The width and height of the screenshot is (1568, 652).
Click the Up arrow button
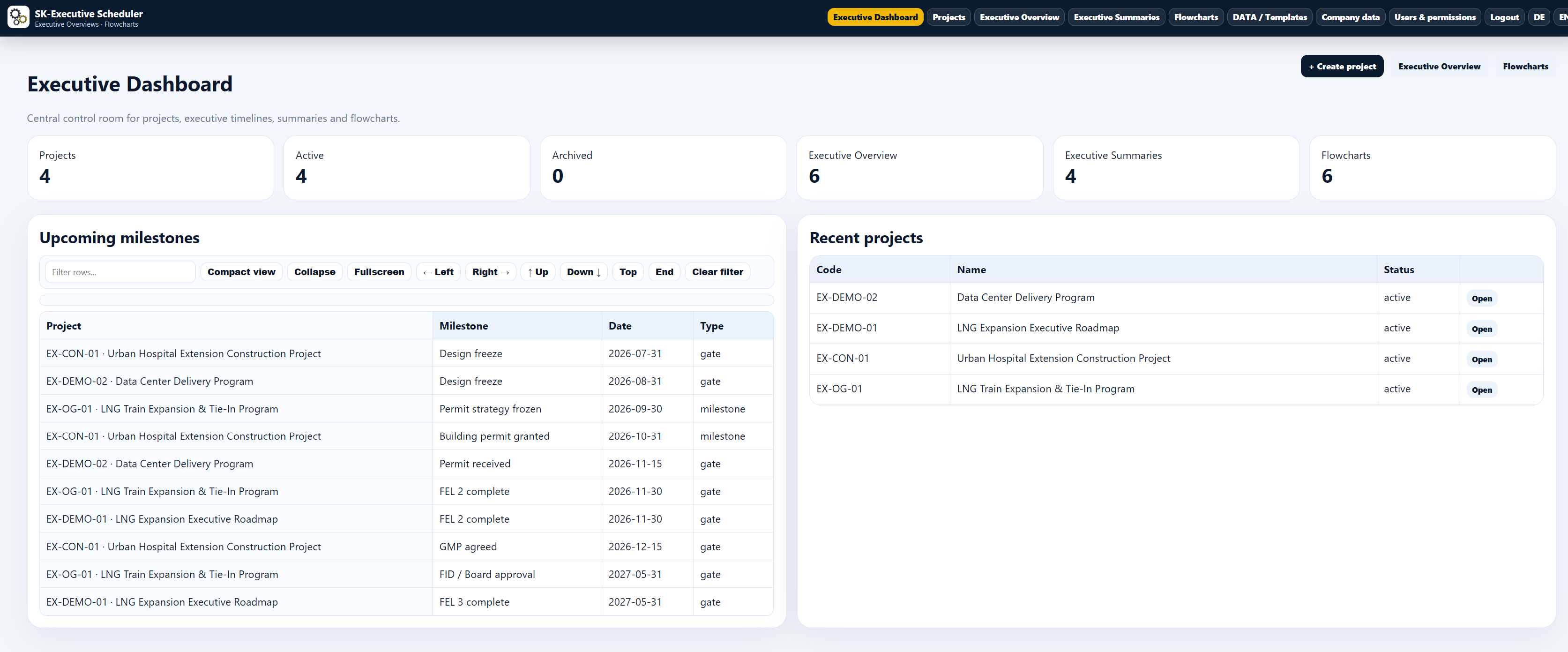point(538,272)
